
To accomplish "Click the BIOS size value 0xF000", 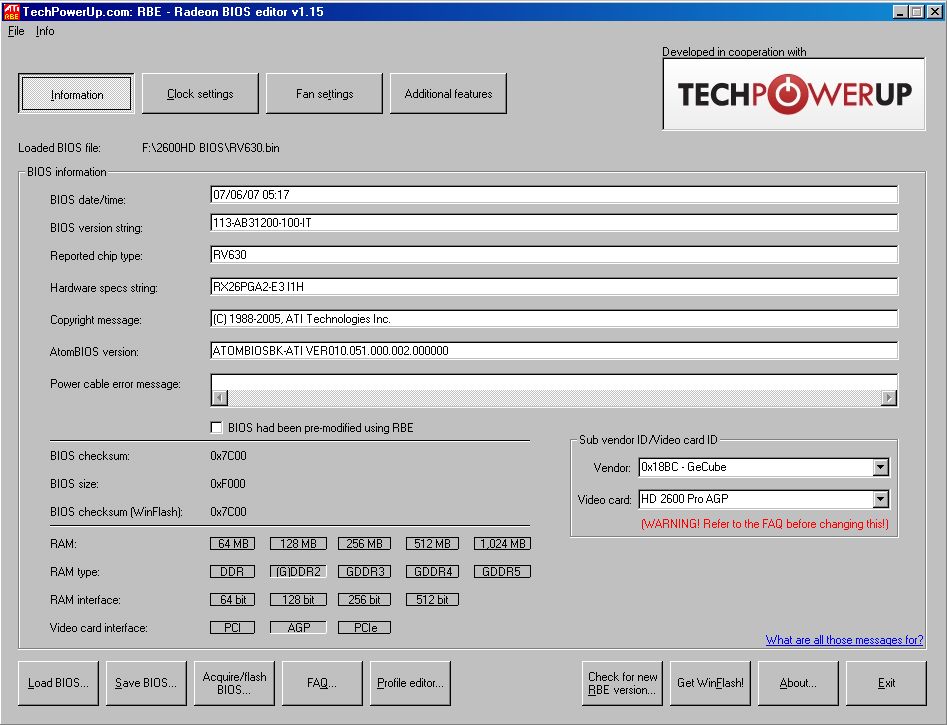I will [x=228, y=483].
